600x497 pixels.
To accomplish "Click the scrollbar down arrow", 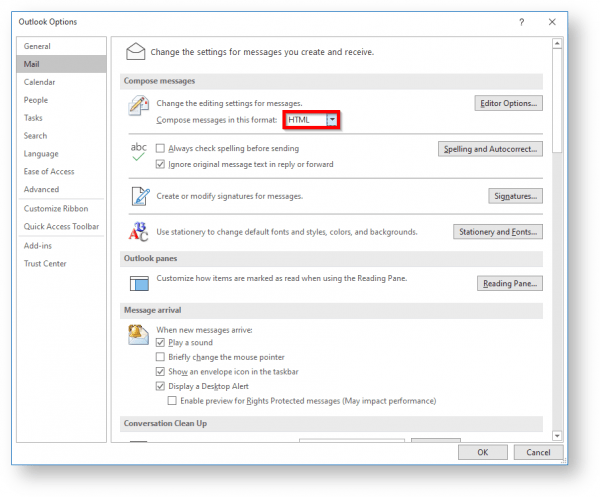I will point(557,435).
